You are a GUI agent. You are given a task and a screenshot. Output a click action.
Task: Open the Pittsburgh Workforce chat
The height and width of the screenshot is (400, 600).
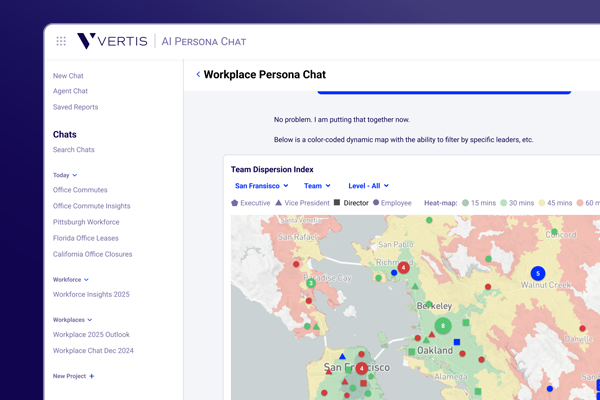[x=86, y=222]
